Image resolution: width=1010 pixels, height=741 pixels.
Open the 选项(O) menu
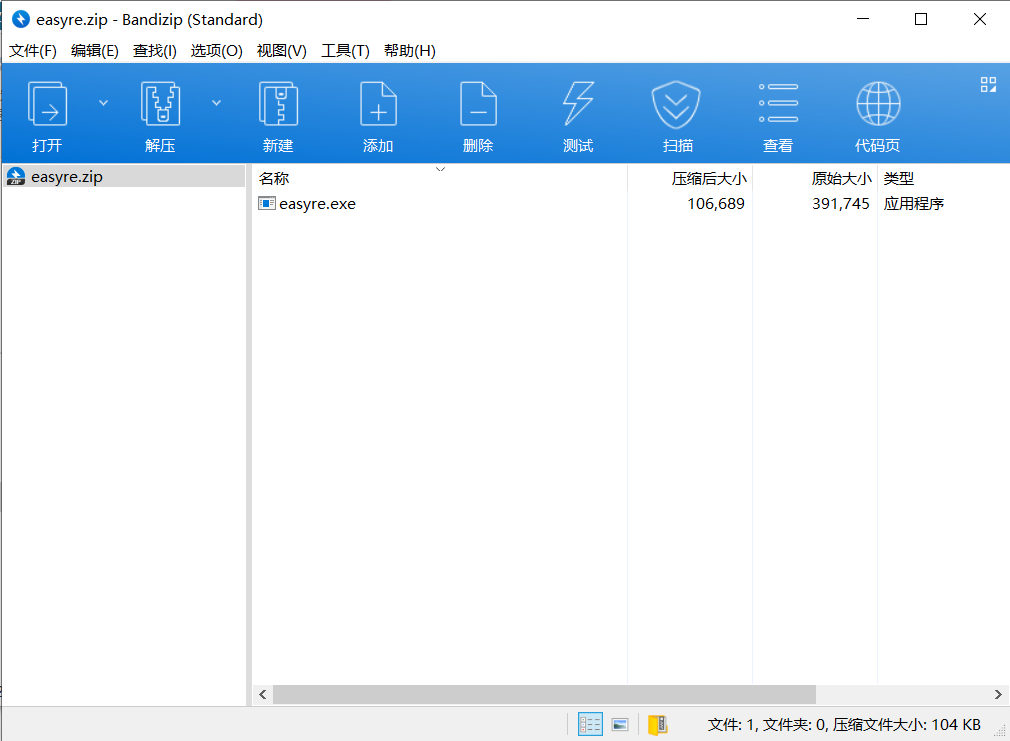click(x=216, y=51)
